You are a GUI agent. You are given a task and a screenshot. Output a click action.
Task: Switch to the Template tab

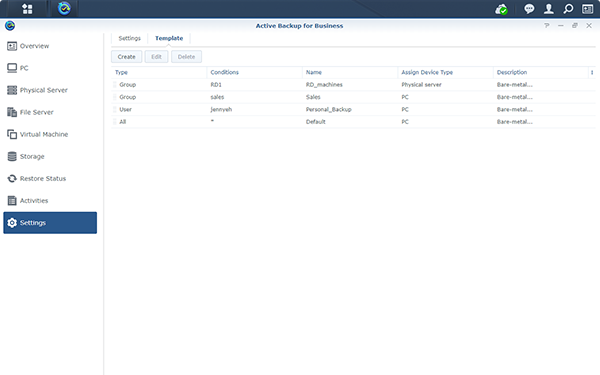(169, 38)
